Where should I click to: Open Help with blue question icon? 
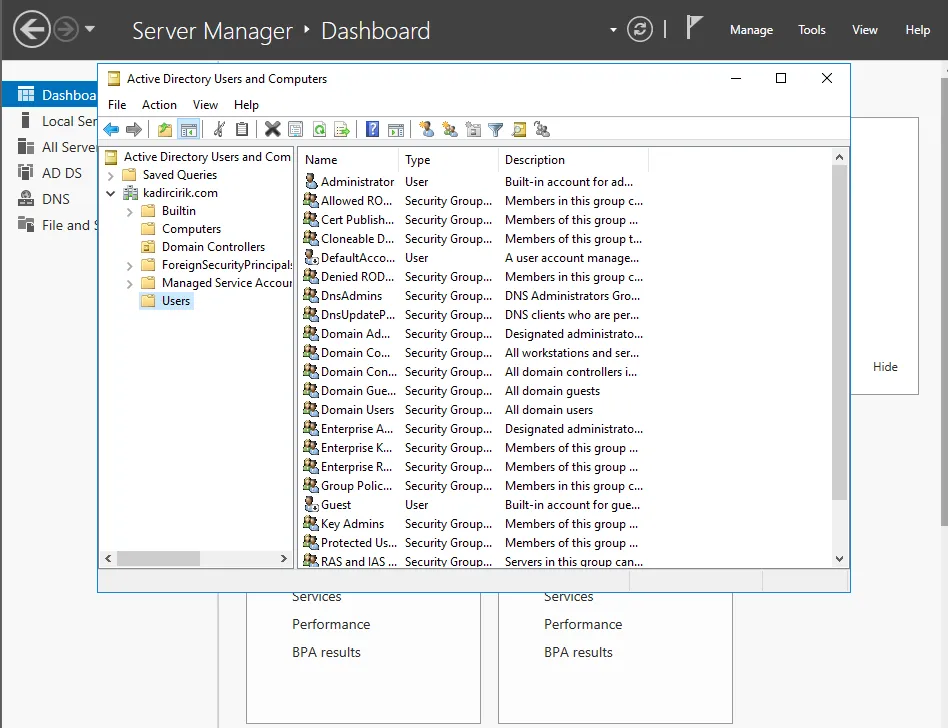372,129
